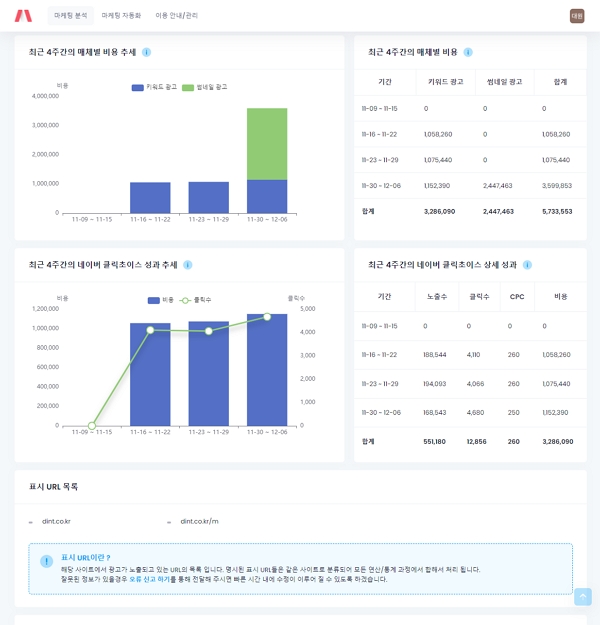Click info icon beside 최근 4주간의 매체별 비용 table title
Viewport: 600px width, 625px height.
468,52
